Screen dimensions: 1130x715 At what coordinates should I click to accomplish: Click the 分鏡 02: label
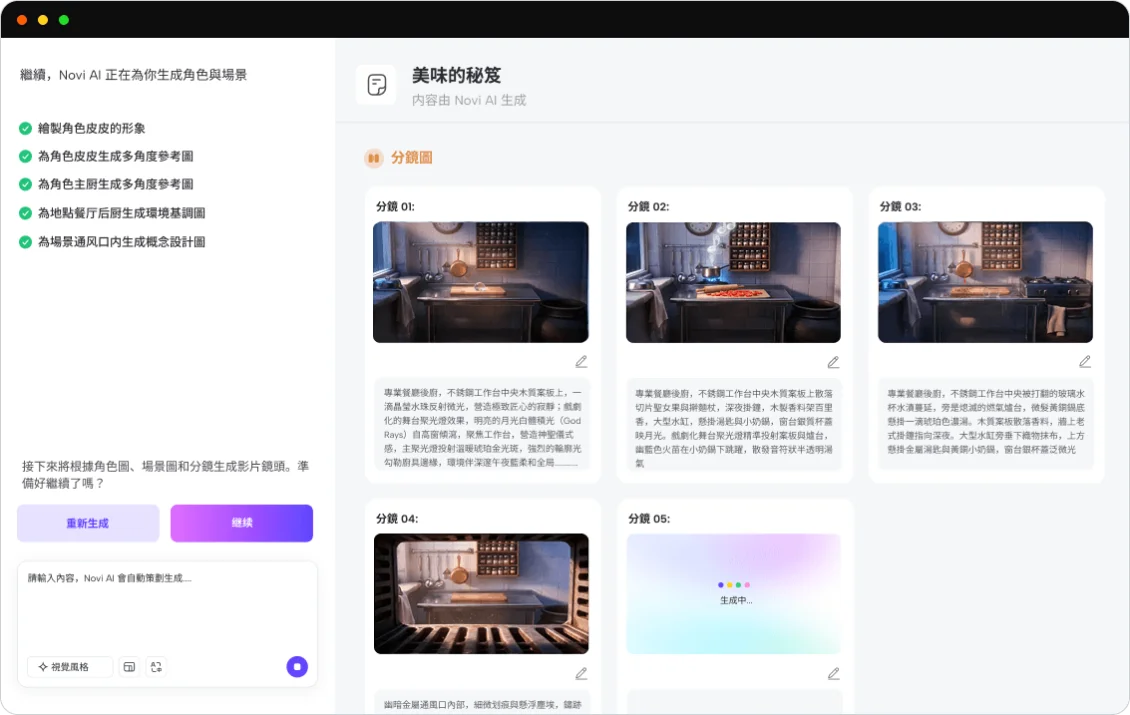click(x=648, y=206)
